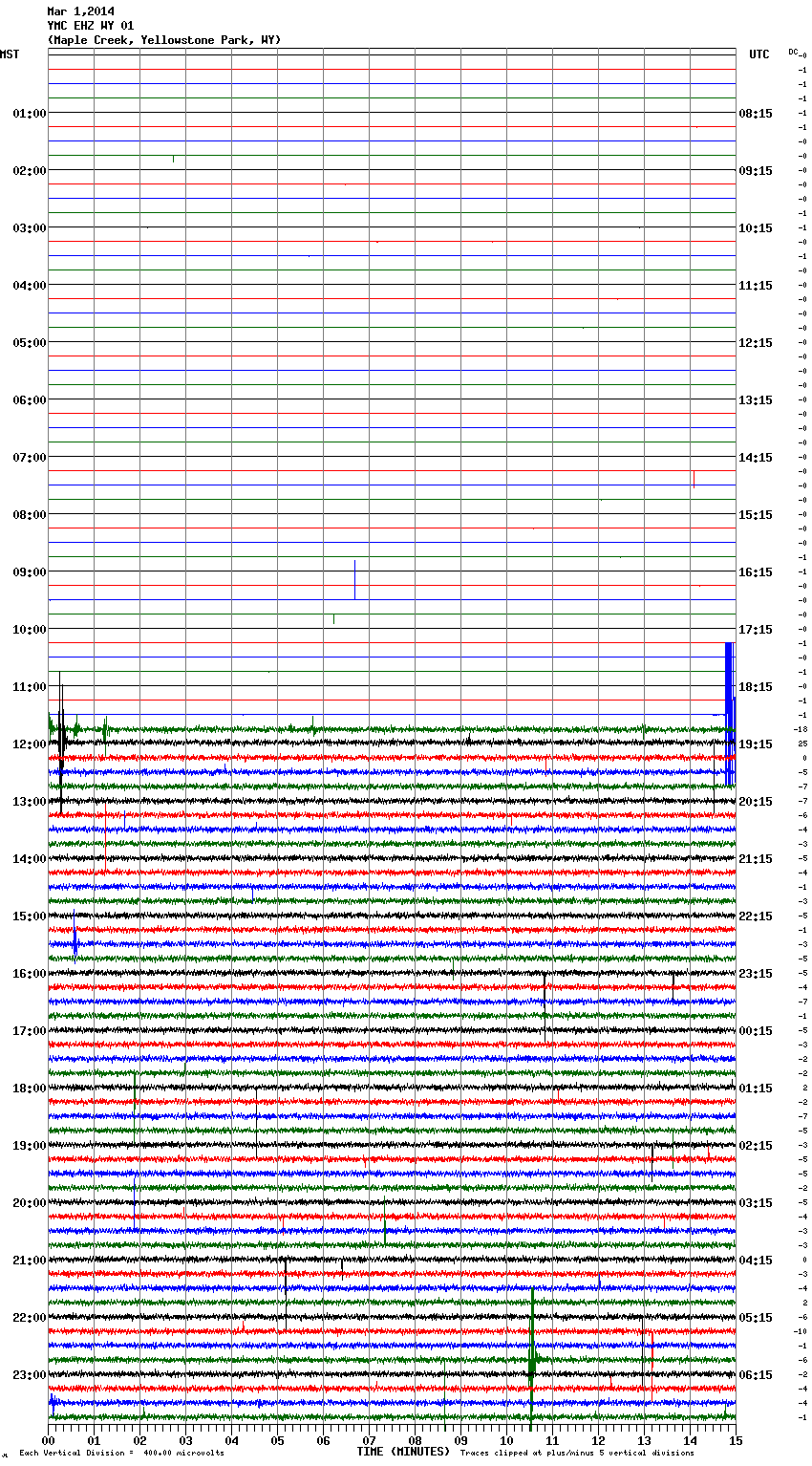Click the Traces clipped at plus/minus note
812x1466 pixels.
click(577, 1453)
